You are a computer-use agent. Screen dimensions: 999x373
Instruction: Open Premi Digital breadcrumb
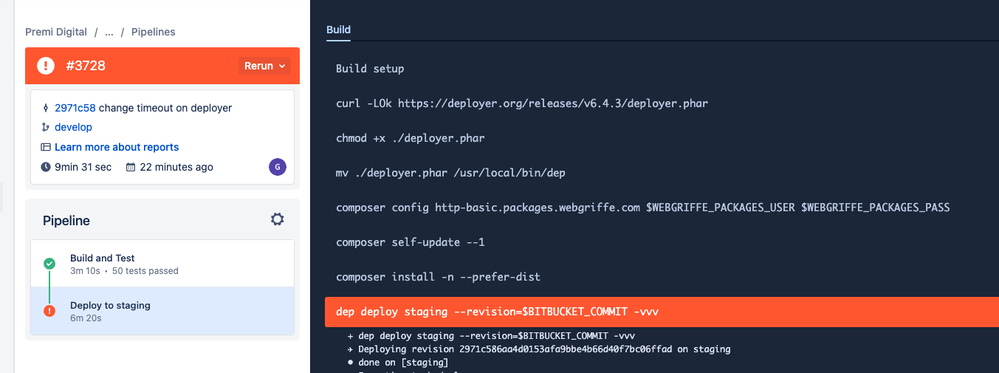(x=57, y=32)
